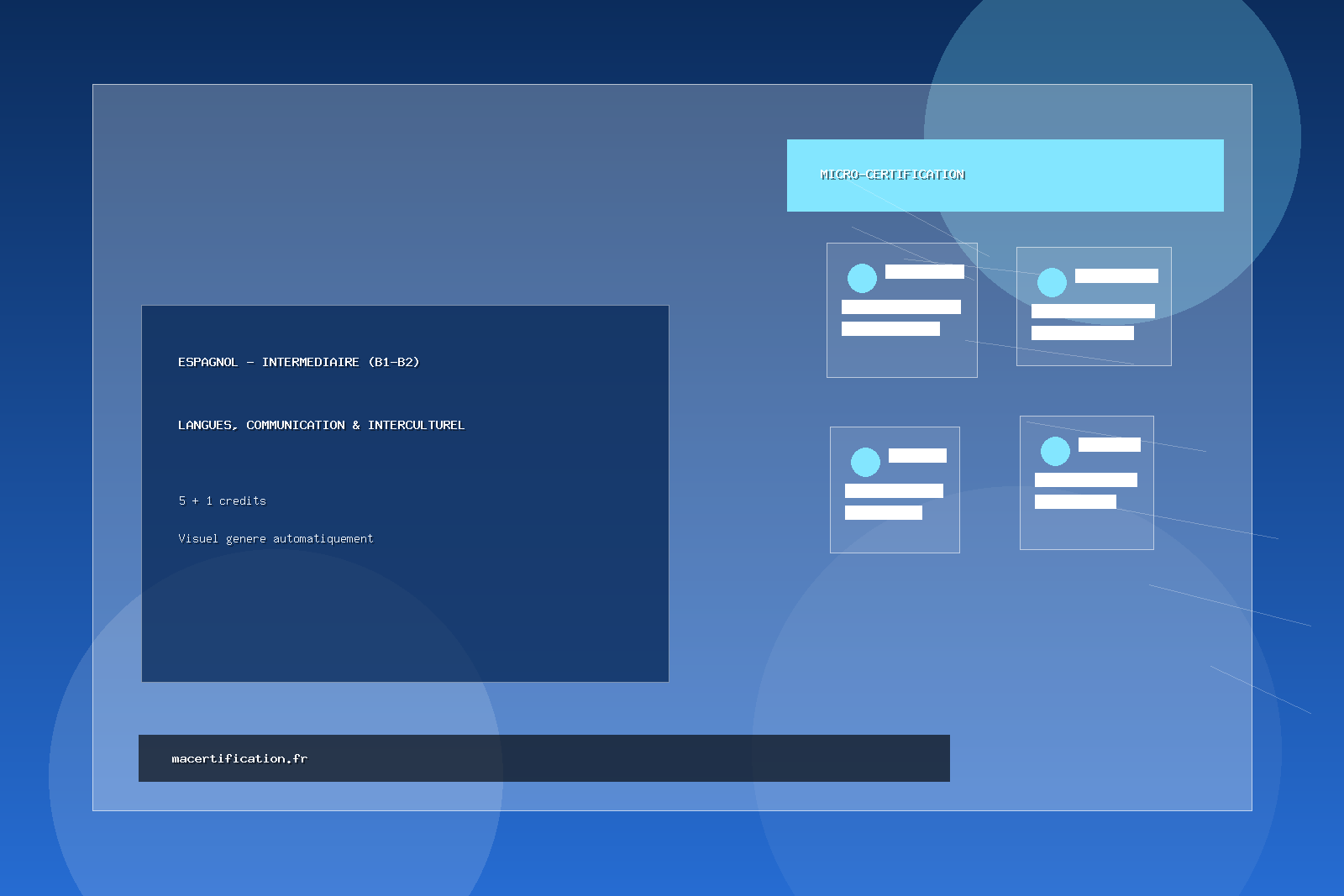Click the "5 + 1 credits" label
Viewport: 1344px width, 896px height.
tap(222, 500)
